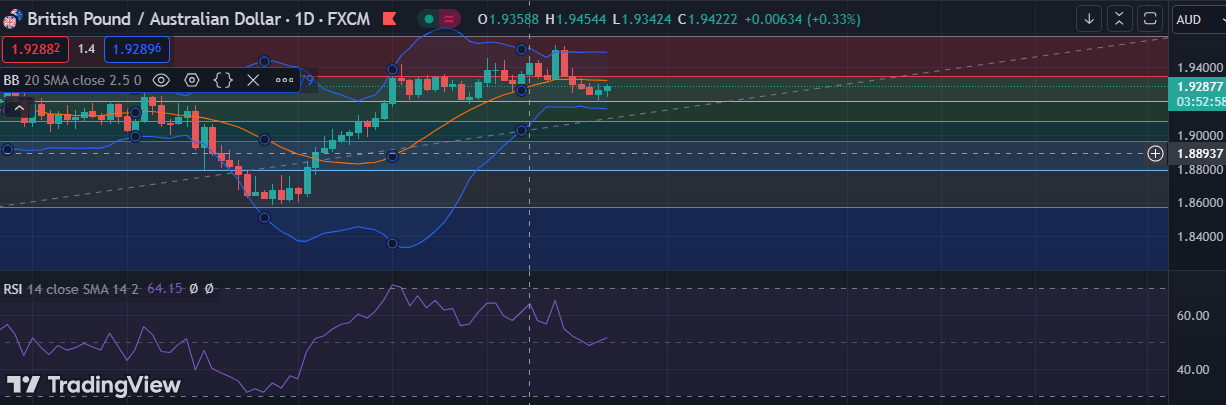Click the blue buy price 1.92896 button
Image resolution: width=1226 pixels, height=405 pixels.
pos(136,49)
